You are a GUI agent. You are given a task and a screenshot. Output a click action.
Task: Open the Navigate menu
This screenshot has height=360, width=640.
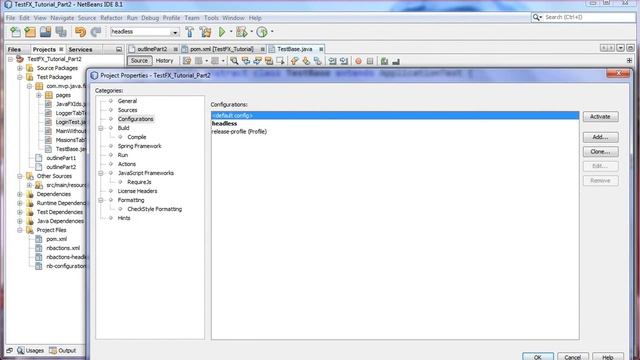[x=62, y=18]
